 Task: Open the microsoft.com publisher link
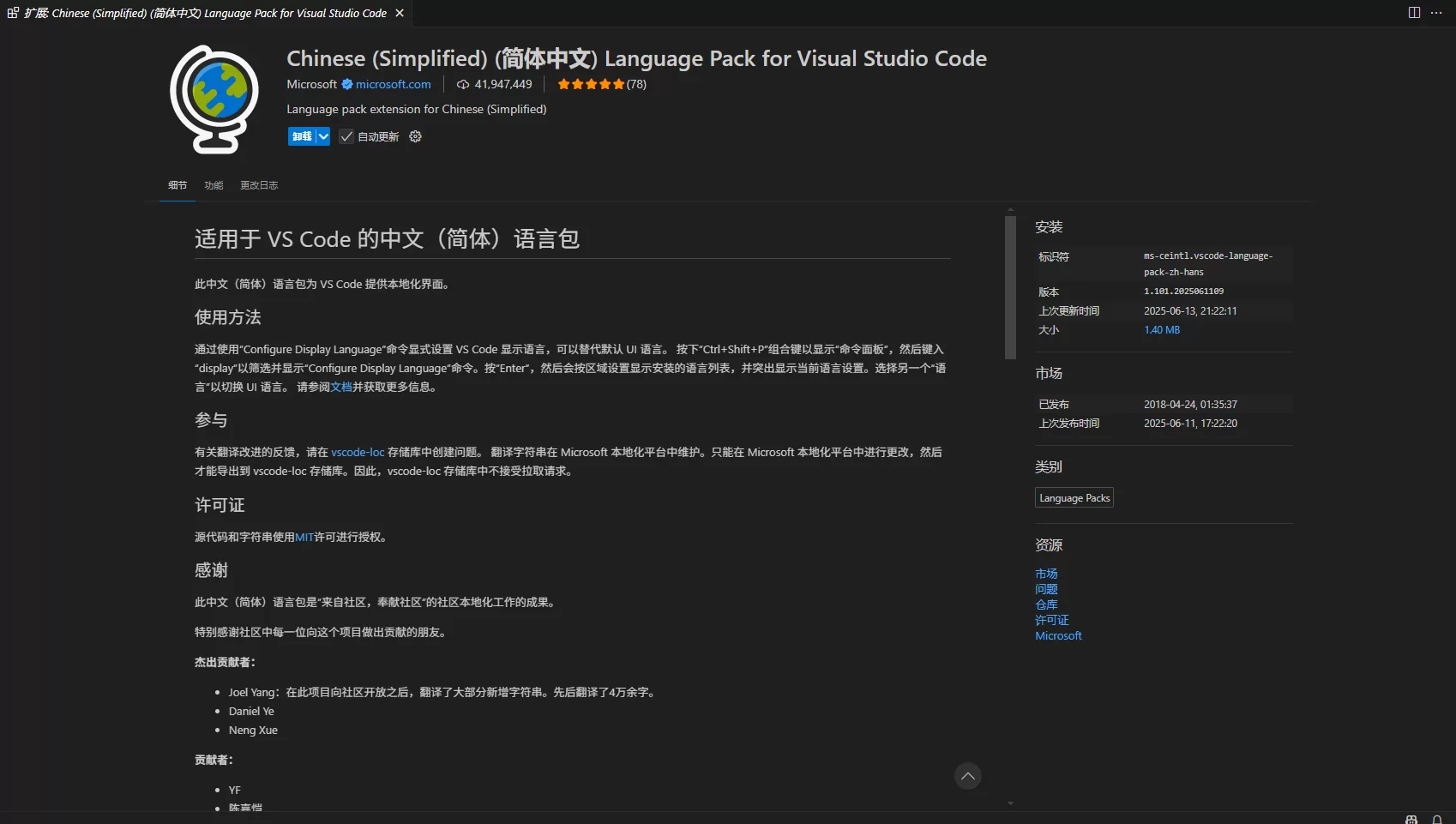[393, 84]
